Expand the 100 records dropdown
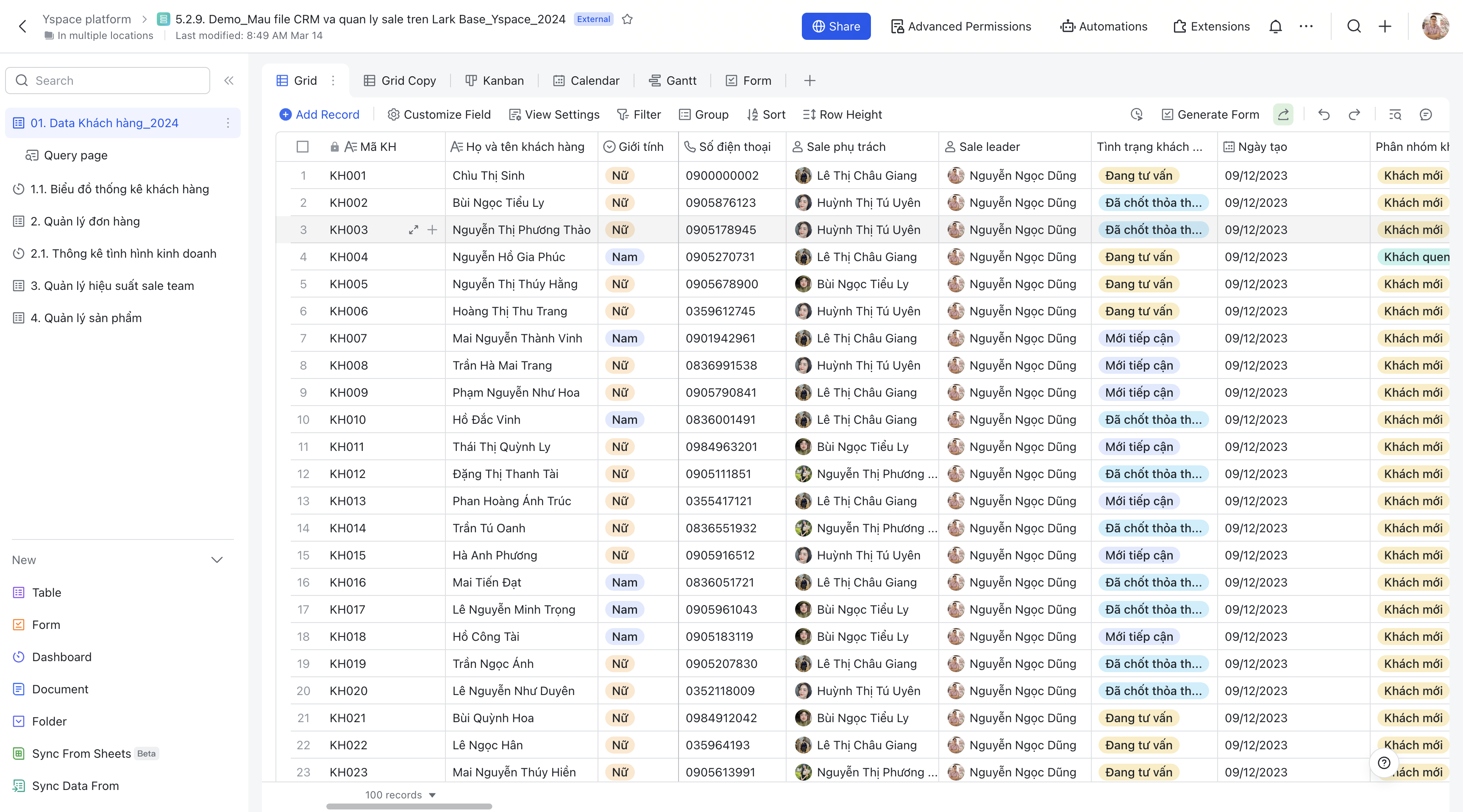 tap(401, 795)
